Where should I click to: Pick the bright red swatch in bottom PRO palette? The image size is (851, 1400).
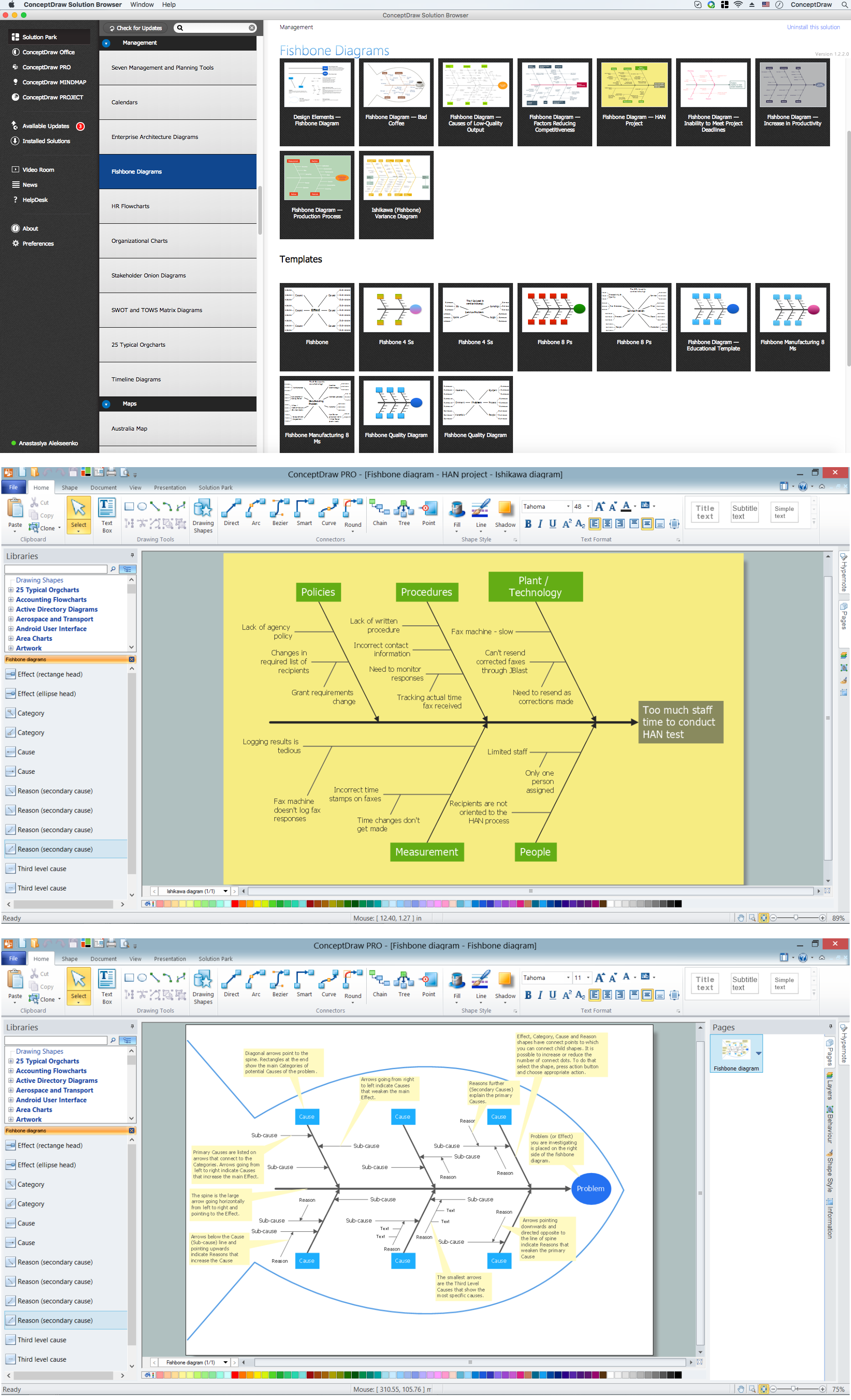[x=235, y=1374]
